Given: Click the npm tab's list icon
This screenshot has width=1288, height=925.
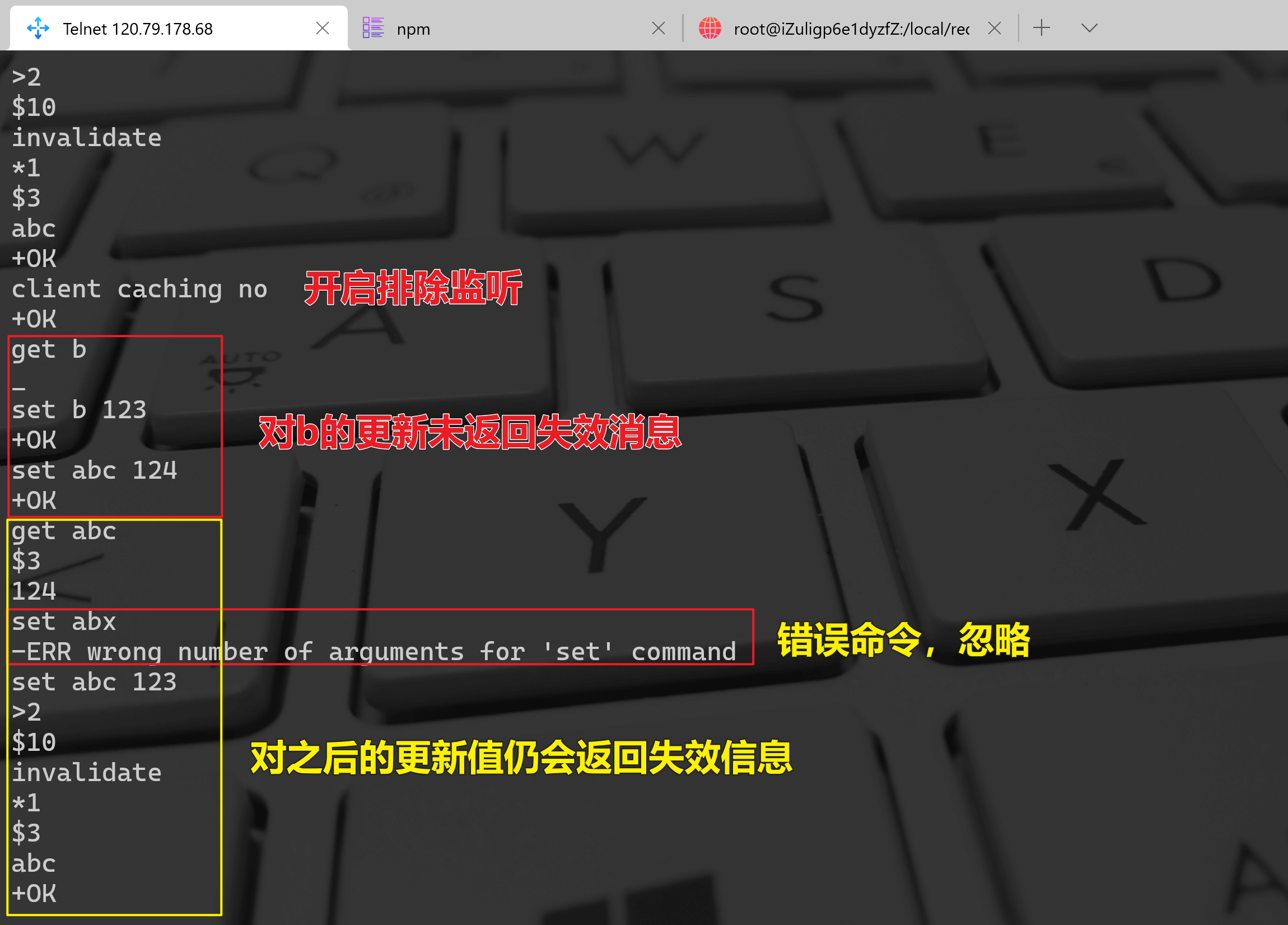Looking at the screenshot, I should pos(373,28).
